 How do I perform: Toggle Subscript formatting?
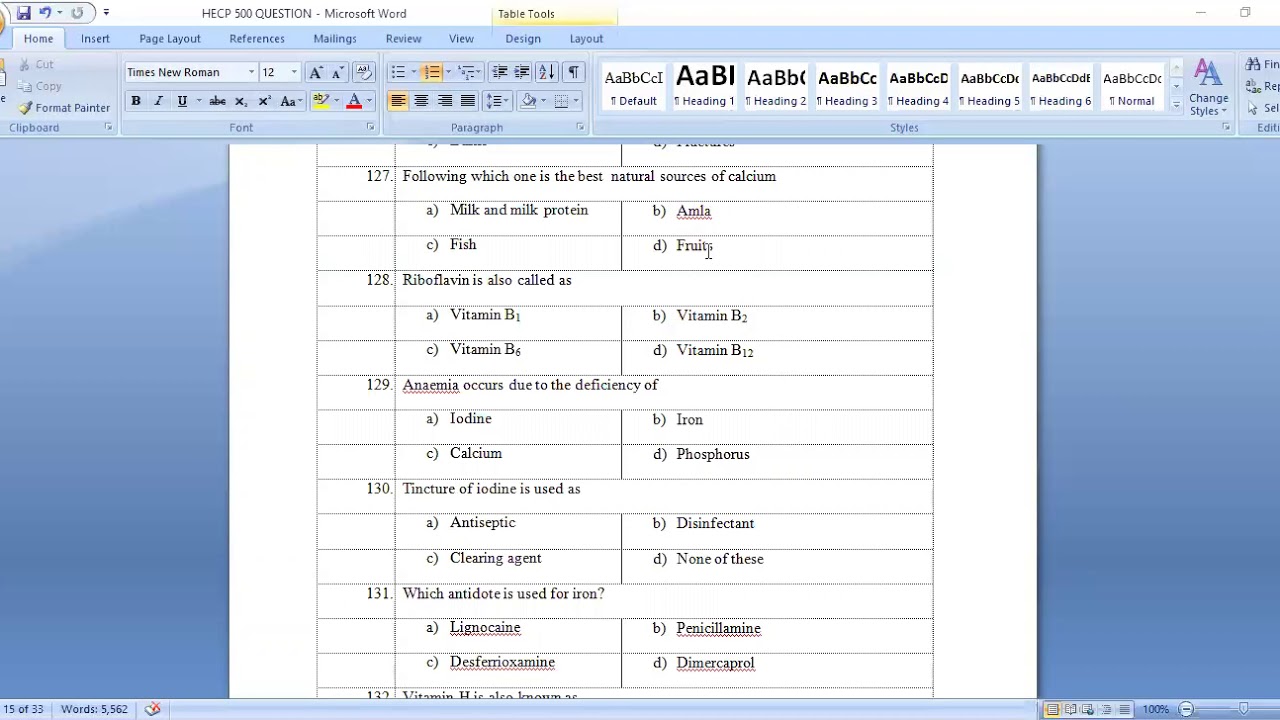coord(241,101)
